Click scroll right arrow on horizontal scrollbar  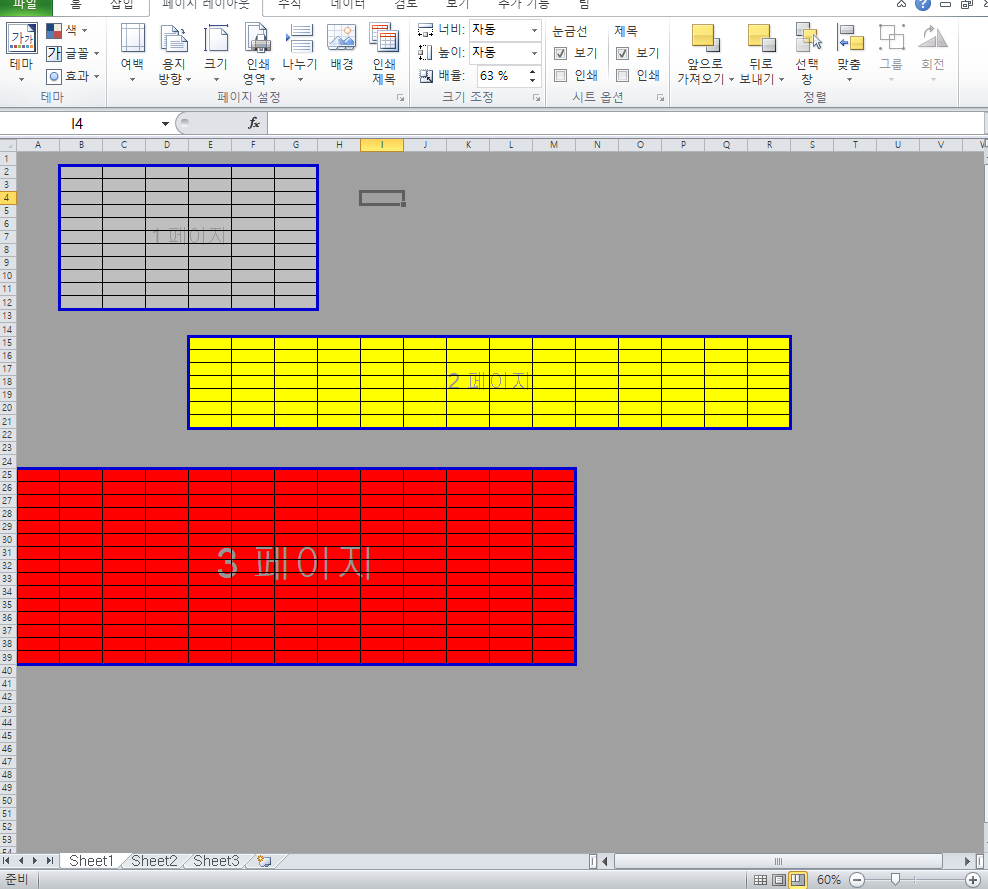pyautogui.click(x=967, y=861)
